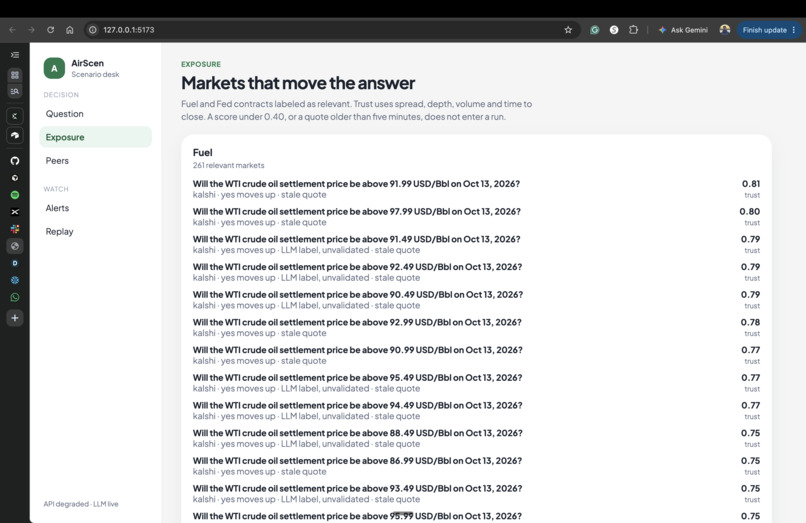View site information icon in address bar
806x523 pixels.
tap(93, 30)
